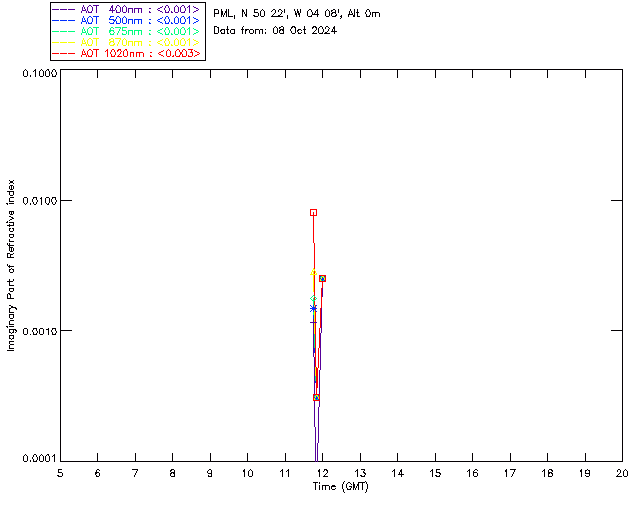This screenshot has width=640, height=512.
Task: Select the yellow triangle data marker
Action: (x=313, y=272)
